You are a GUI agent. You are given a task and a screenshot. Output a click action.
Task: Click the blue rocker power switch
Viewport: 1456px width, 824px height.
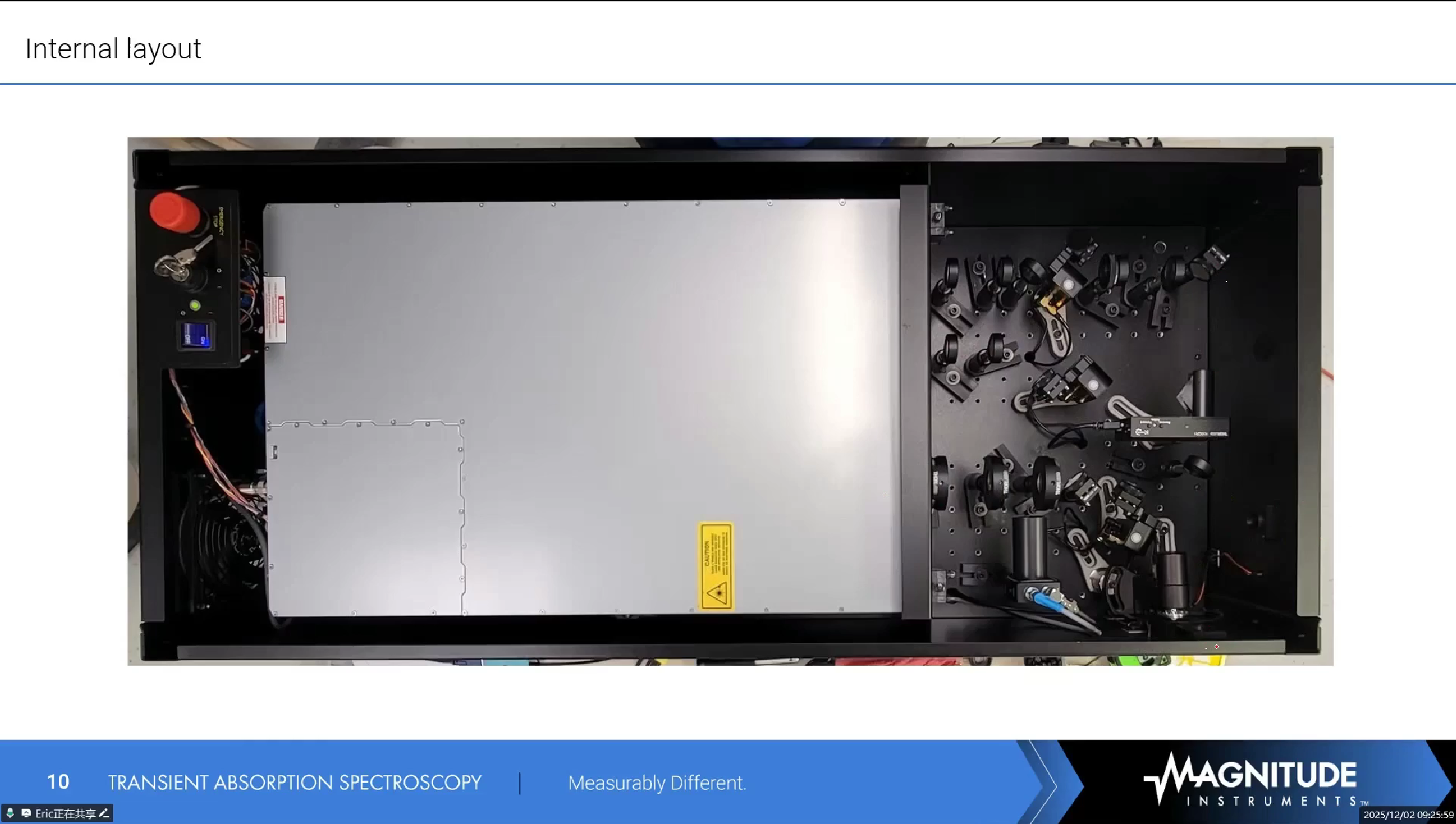pyautogui.click(x=195, y=335)
